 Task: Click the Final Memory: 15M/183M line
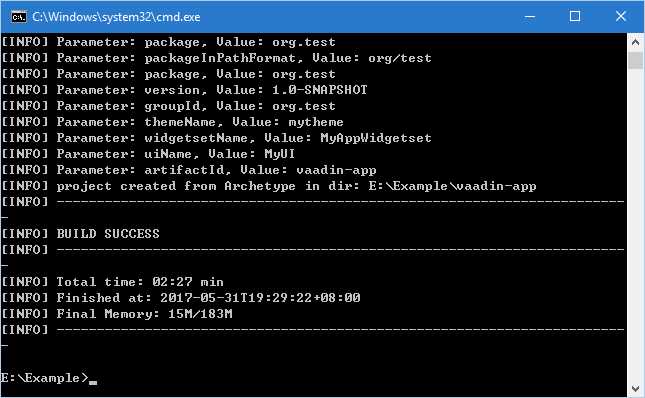117,314
